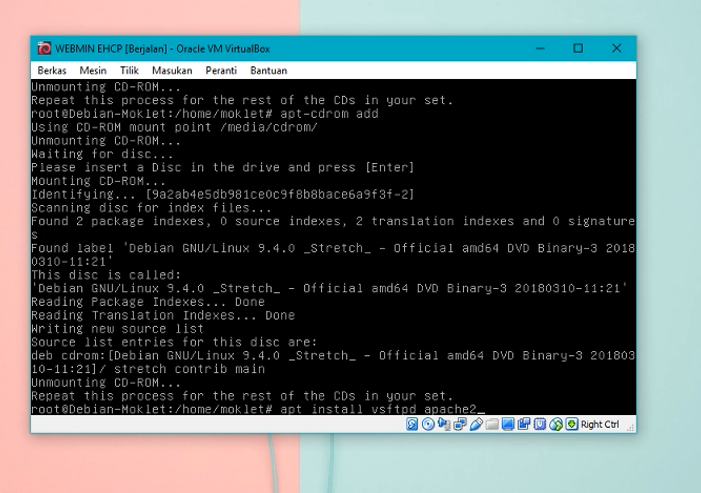Viewport: 701px width, 493px height.
Task: Click the green arrow keyboard capture icon
Action: coord(572,424)
